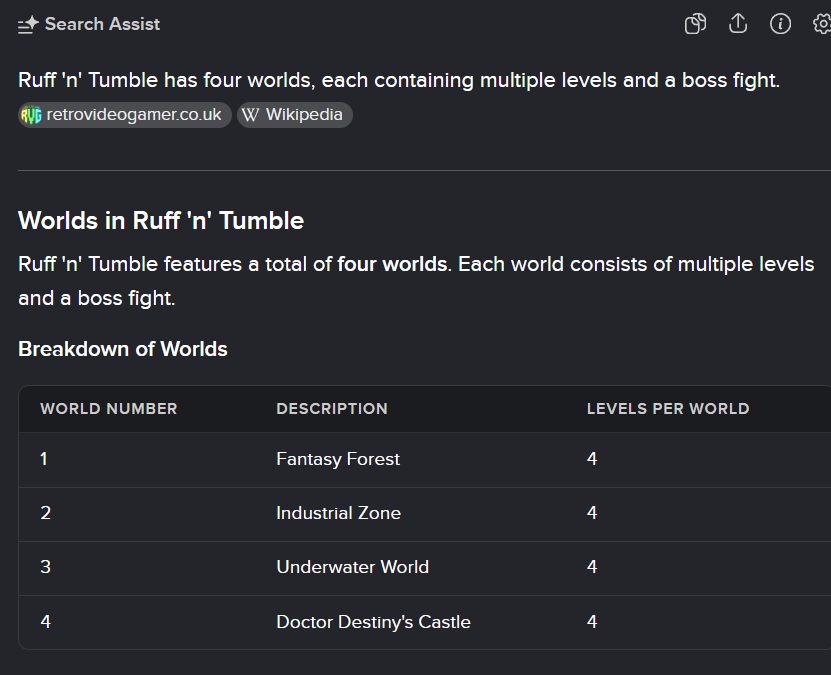Select the Industrial Zone table cell

[x=338, y=513]
